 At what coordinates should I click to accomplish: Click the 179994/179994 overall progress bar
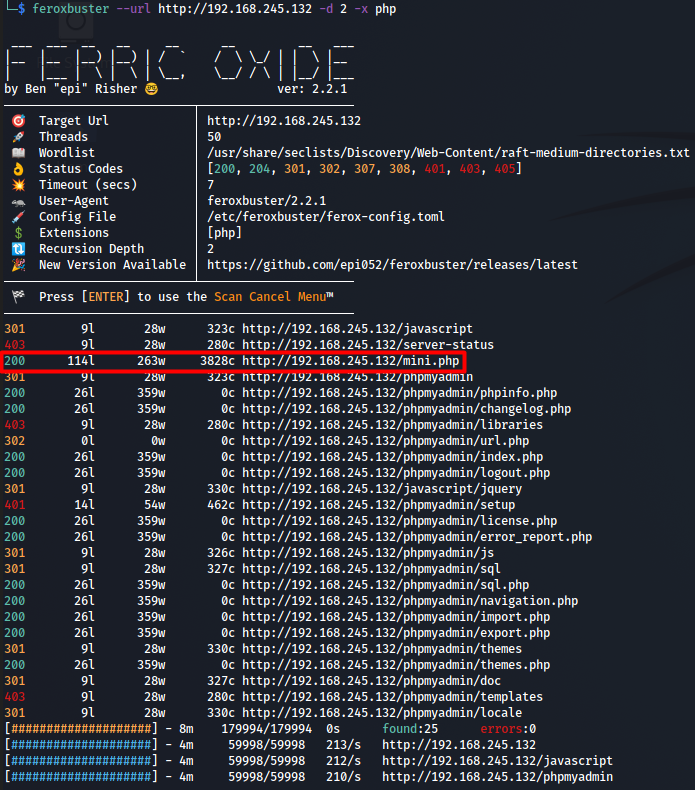pos(81,729)
